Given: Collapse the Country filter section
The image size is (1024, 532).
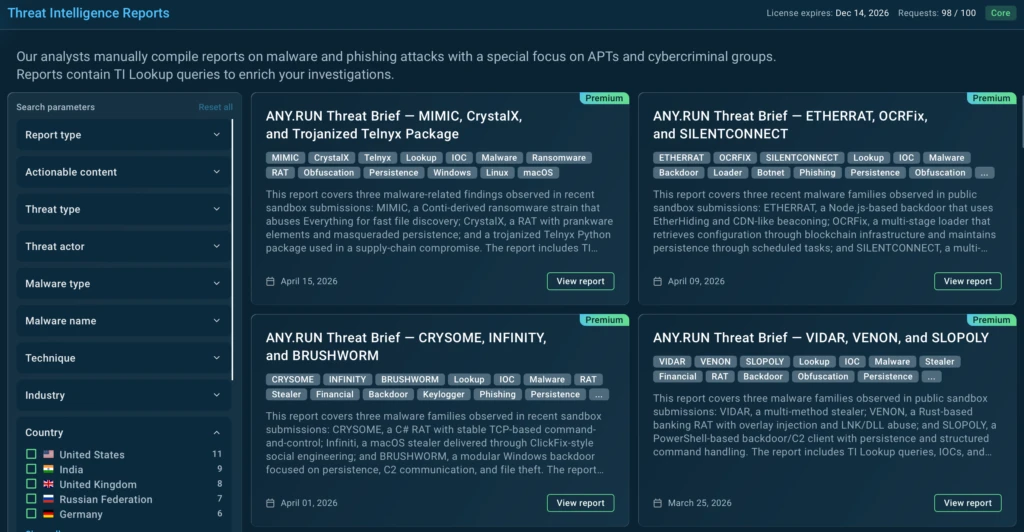Looking at the screenshot, I should click(x=216, y=433).
